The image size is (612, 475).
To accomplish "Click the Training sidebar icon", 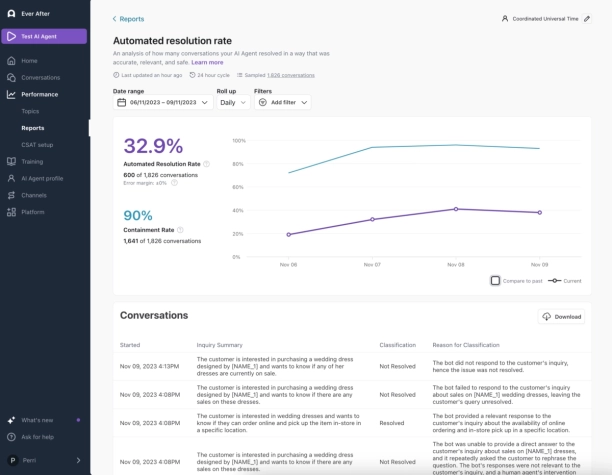I will (x=10, y=161).
